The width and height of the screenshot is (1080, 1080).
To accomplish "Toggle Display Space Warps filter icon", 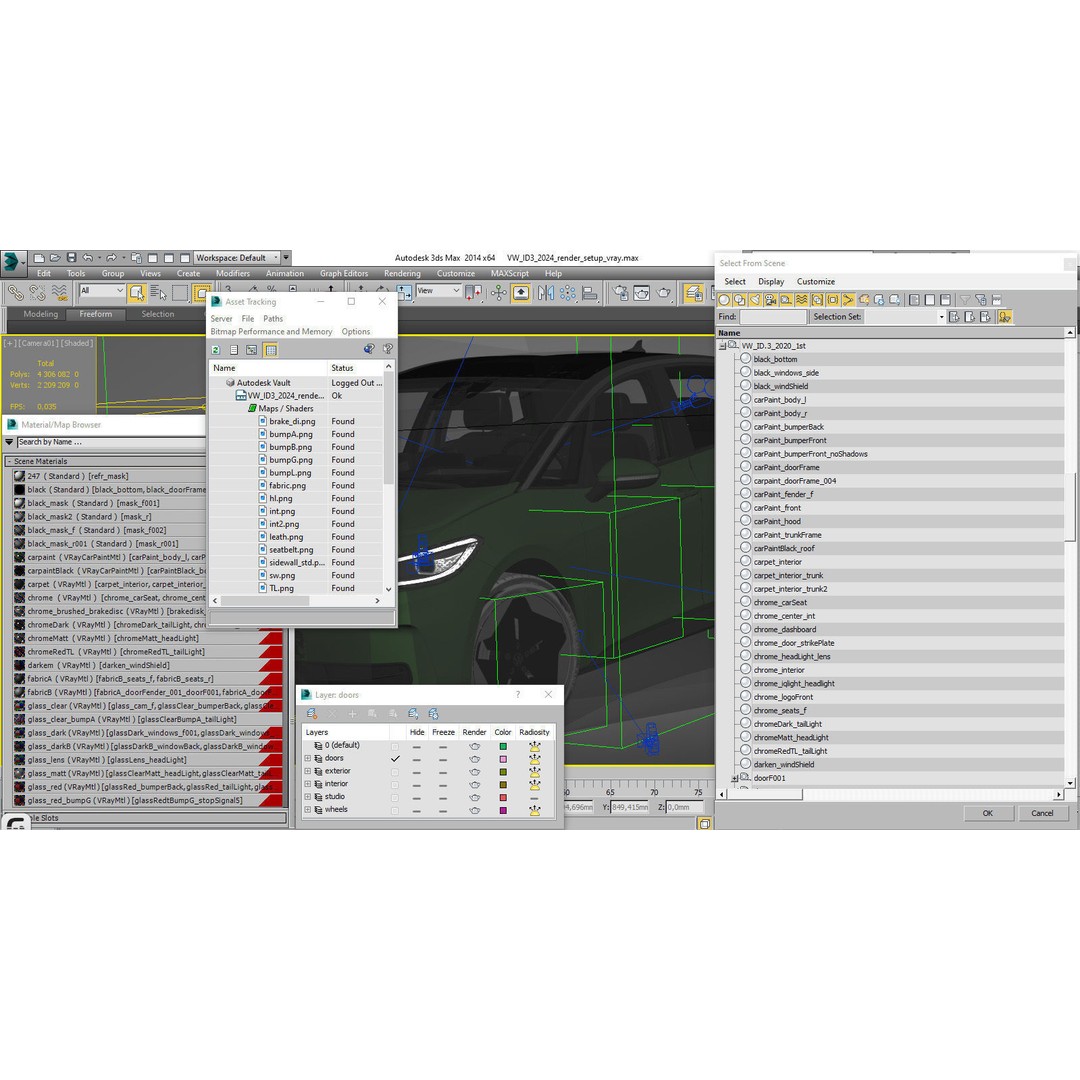I will 801,300.
